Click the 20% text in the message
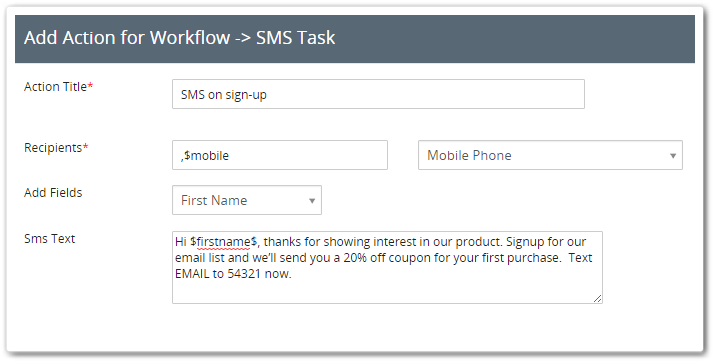The width and height of the screenshot is (716, 364). pos(355,258)
